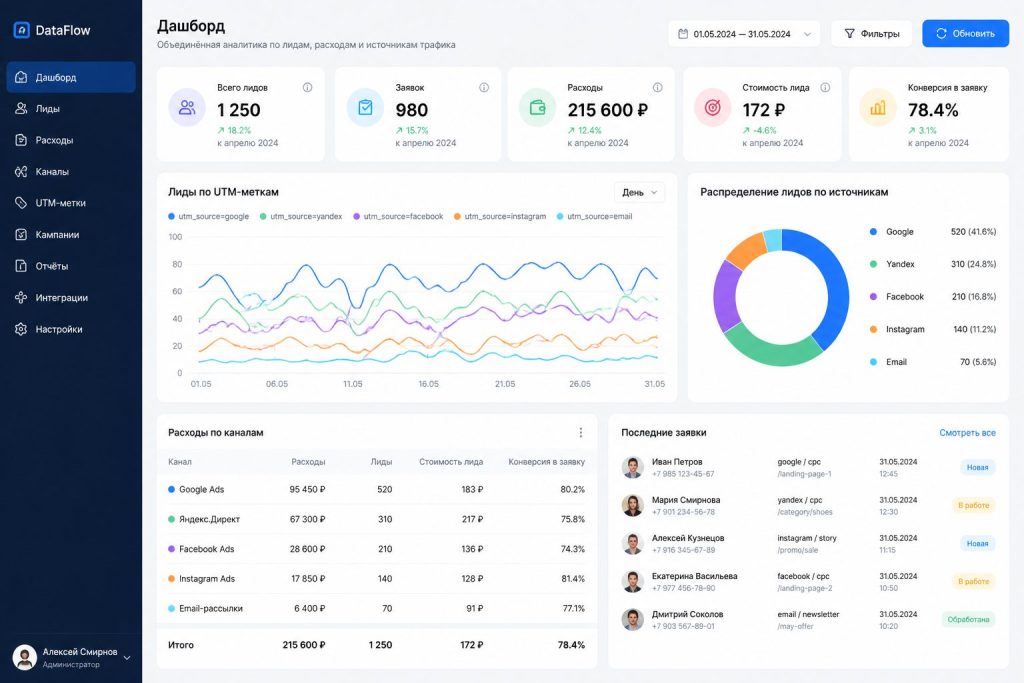Toggle utm_source=facebook legend series
This screenshot has height=683, width=1024.
[x=398, y=216]
